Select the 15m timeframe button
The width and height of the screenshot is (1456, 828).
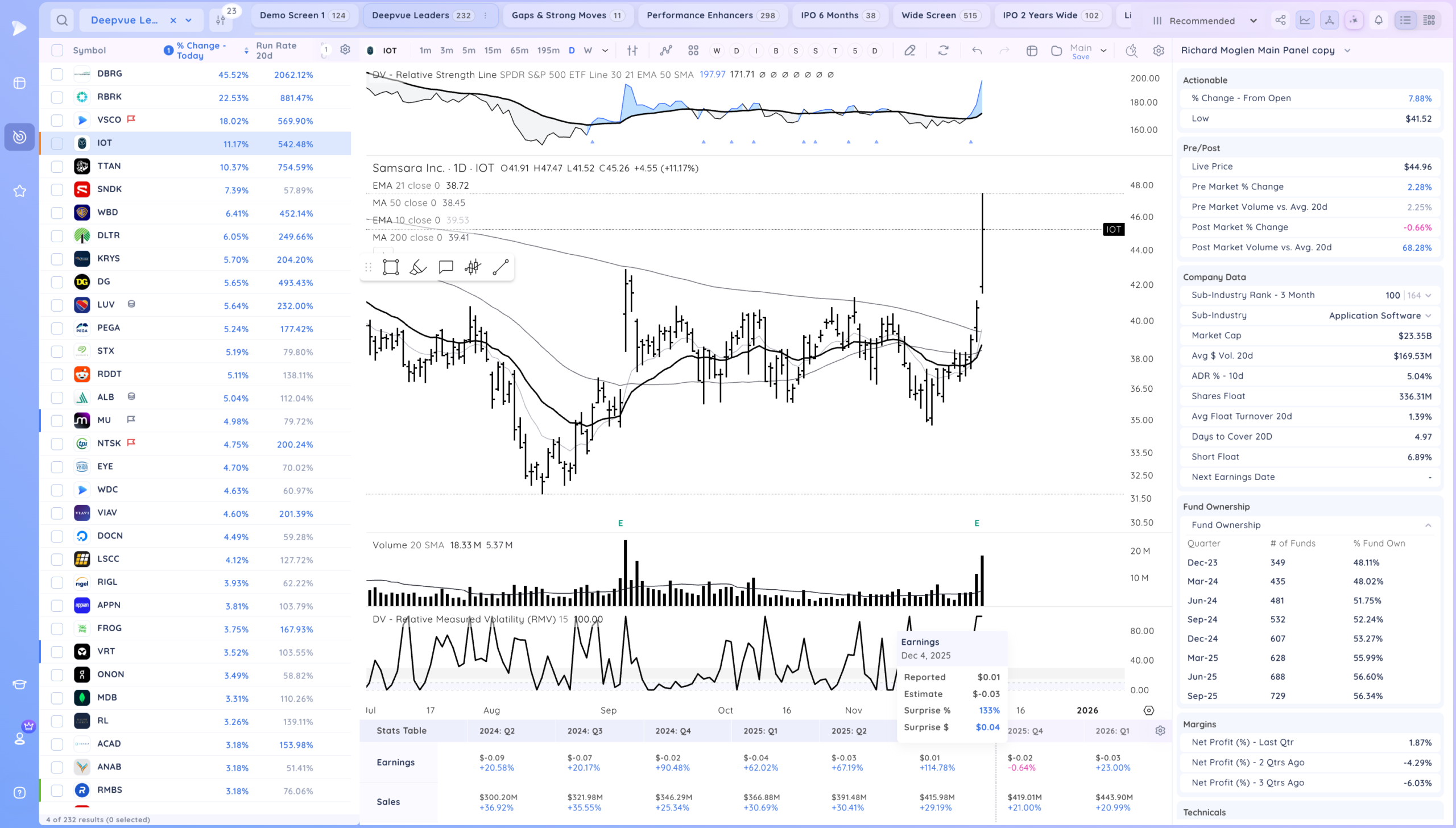coord(493,51)
